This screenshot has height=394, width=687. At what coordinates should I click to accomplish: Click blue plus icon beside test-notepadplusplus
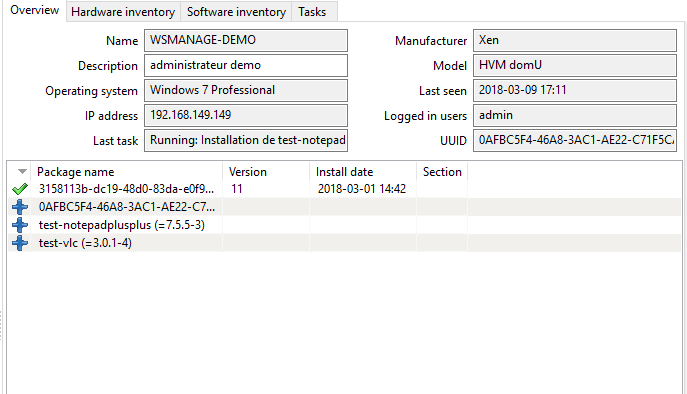20,225
